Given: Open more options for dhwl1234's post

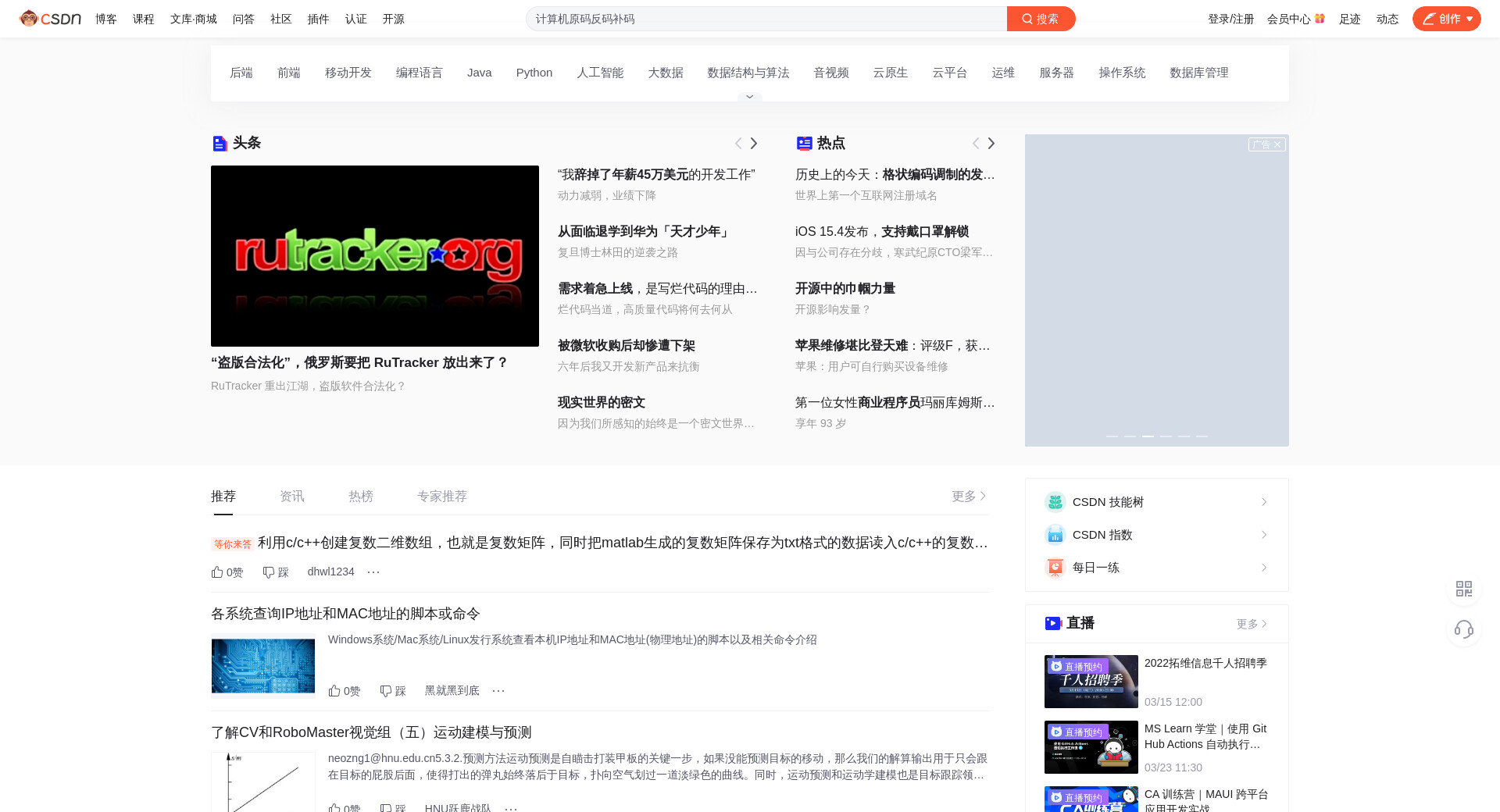Looking at the screenshot, I should [373, 572].
